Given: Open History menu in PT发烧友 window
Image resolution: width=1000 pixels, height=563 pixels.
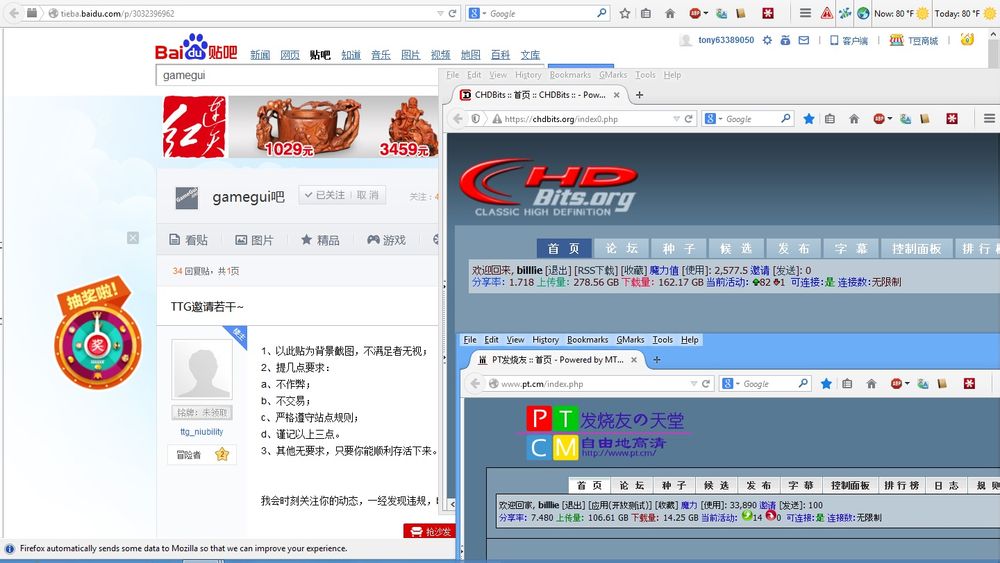Looking at the screenshot, I should [545, 340].
